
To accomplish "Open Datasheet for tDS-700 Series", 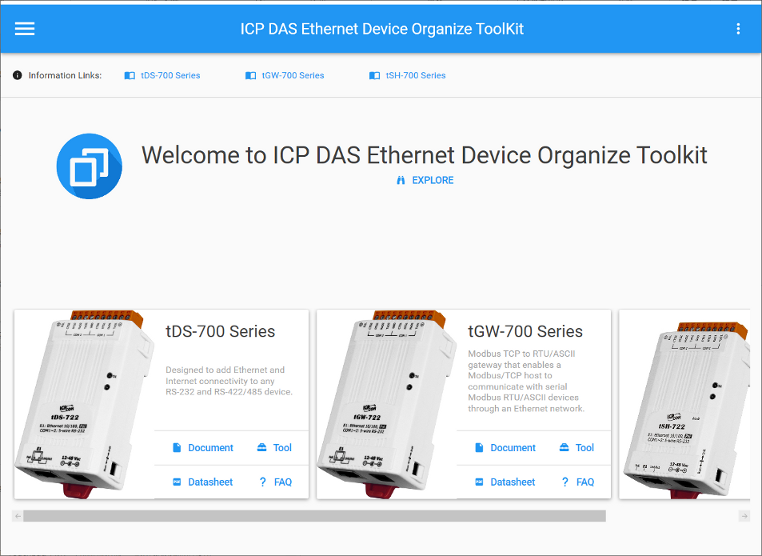I will coord(203,482).
